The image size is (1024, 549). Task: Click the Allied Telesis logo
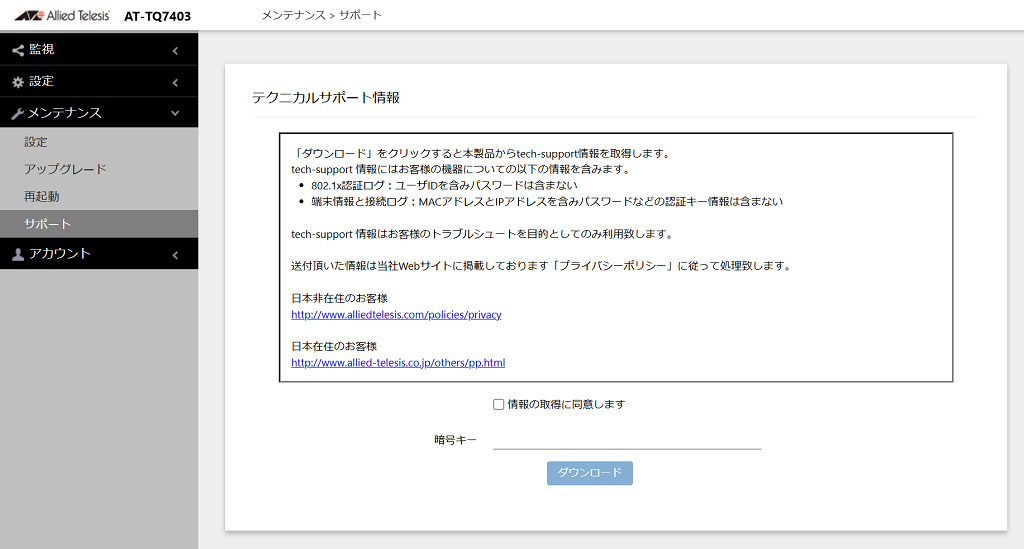coord(62,16)
